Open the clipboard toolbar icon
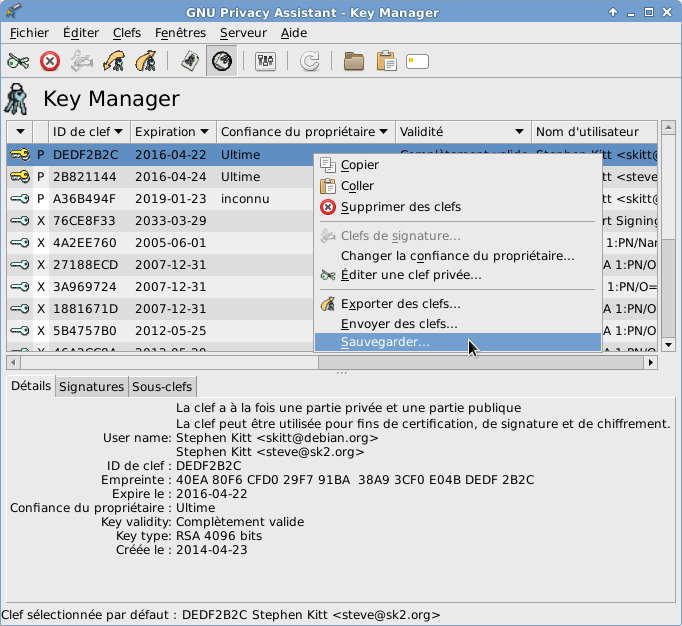Viewport: 682px width, 626px height. click(x=385, y=62)
